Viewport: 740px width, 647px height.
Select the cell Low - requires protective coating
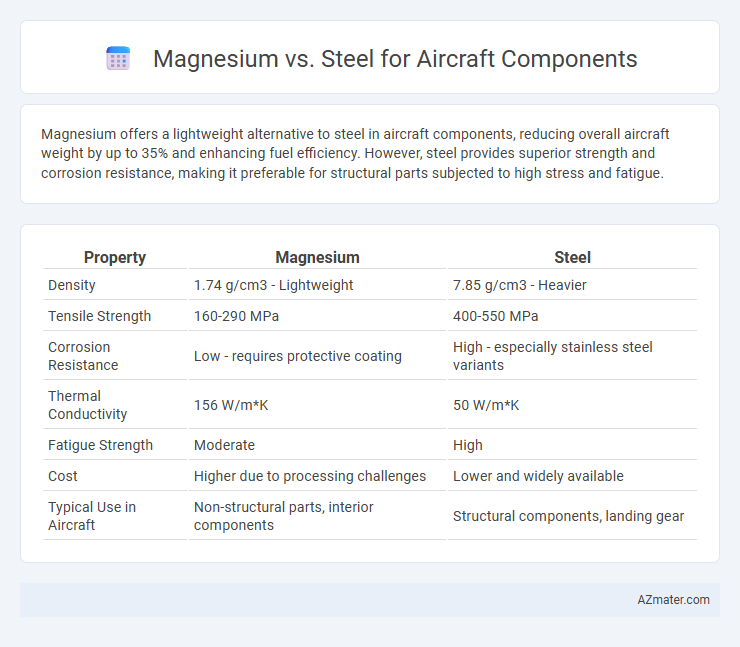coord(298,356)
